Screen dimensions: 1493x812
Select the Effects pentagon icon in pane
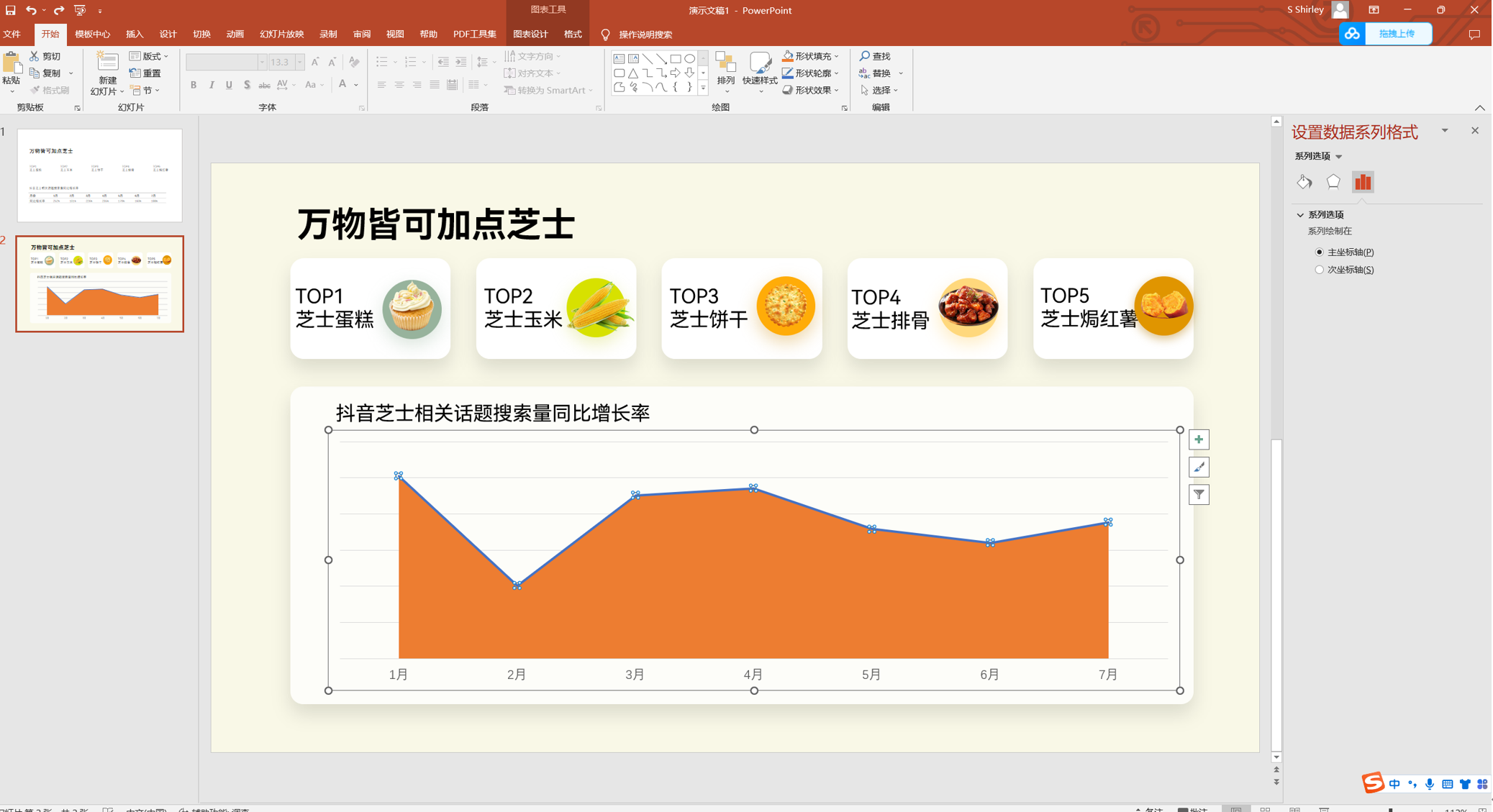[x=1333, y=182]
